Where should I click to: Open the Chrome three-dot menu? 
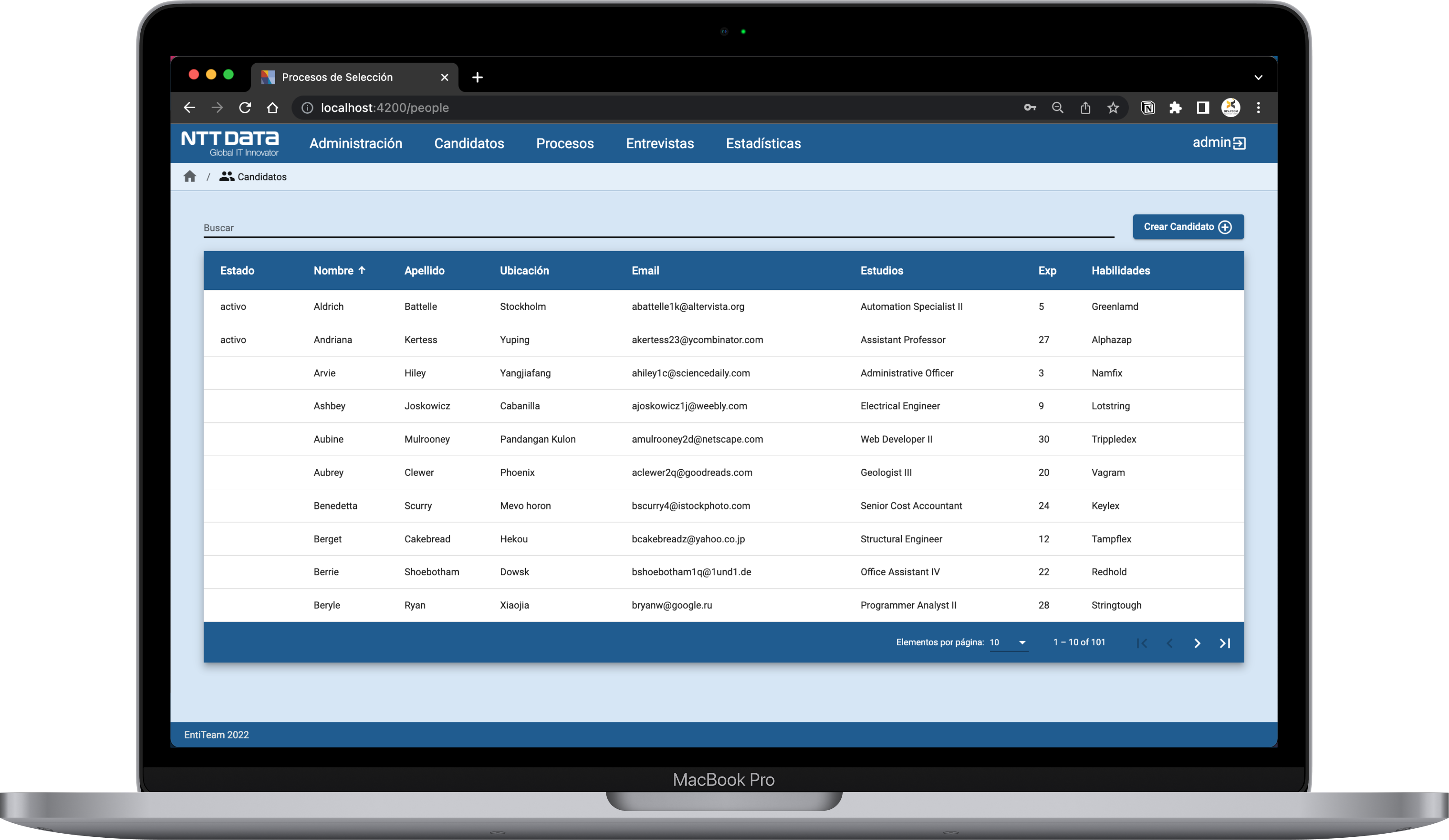coord(1258,107)
